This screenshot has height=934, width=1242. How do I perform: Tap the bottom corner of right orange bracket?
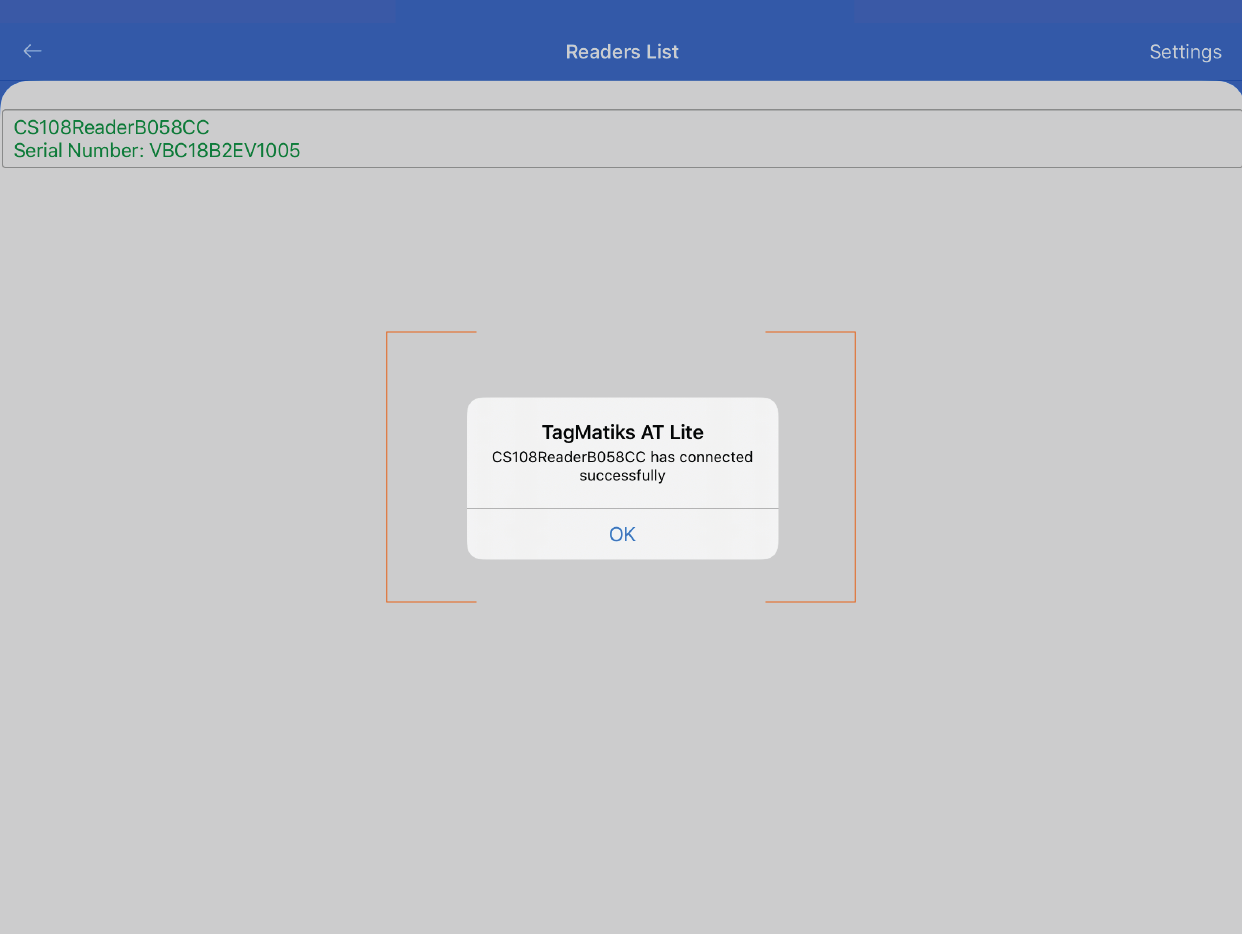[x=854, y=600]
